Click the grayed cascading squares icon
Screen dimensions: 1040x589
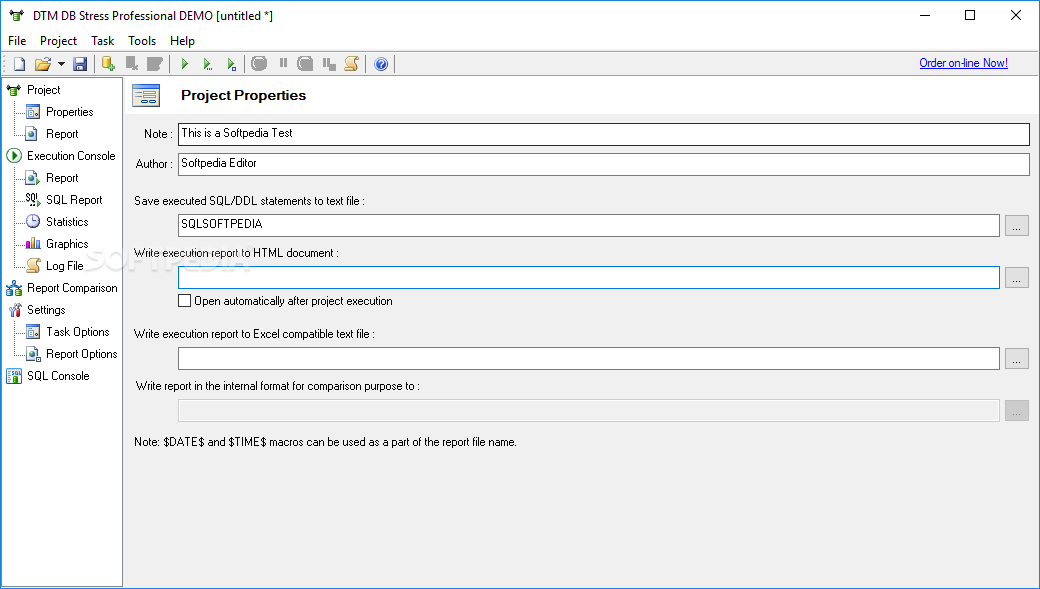[329, 64]
